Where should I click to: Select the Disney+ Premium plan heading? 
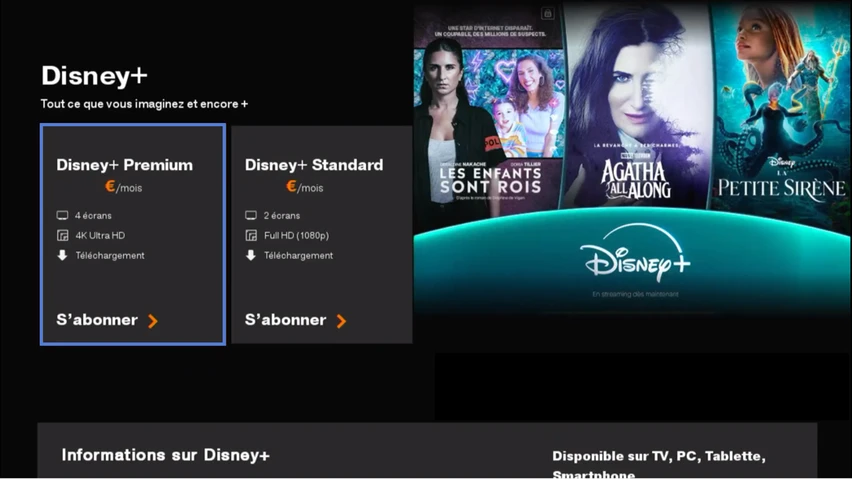(x=124, y=165)
